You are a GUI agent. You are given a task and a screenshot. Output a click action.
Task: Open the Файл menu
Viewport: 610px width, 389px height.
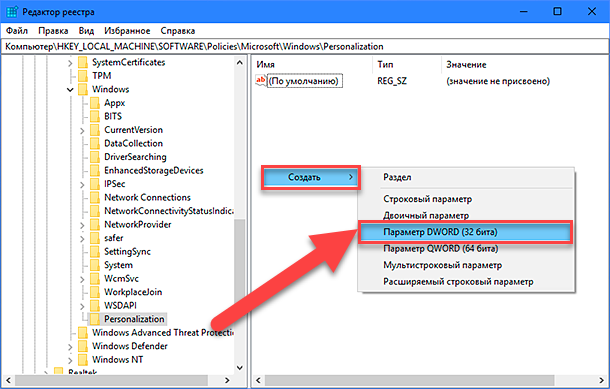coord(17,31)
